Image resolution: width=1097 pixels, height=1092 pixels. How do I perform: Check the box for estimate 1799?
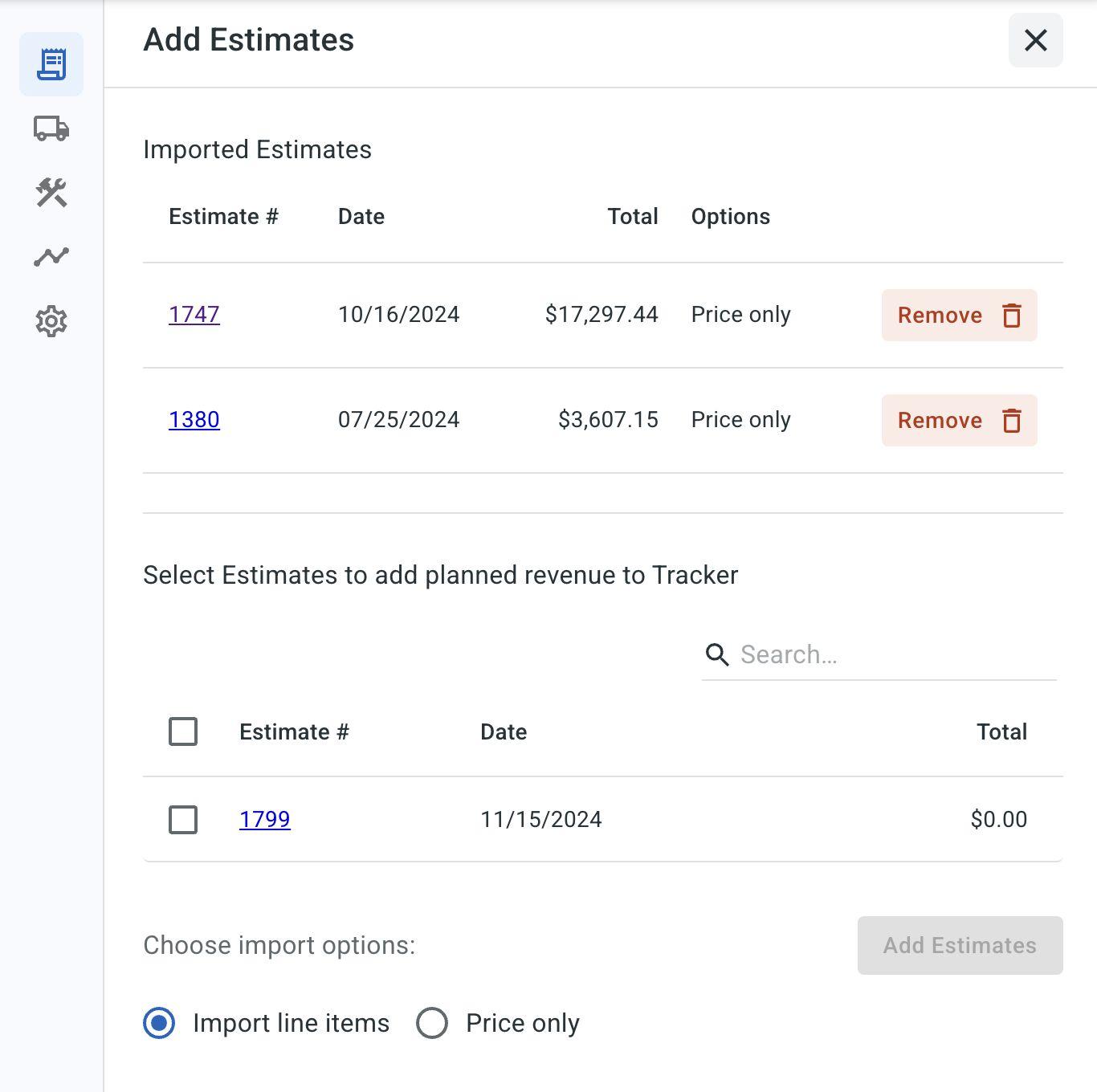tap(183, 820)
